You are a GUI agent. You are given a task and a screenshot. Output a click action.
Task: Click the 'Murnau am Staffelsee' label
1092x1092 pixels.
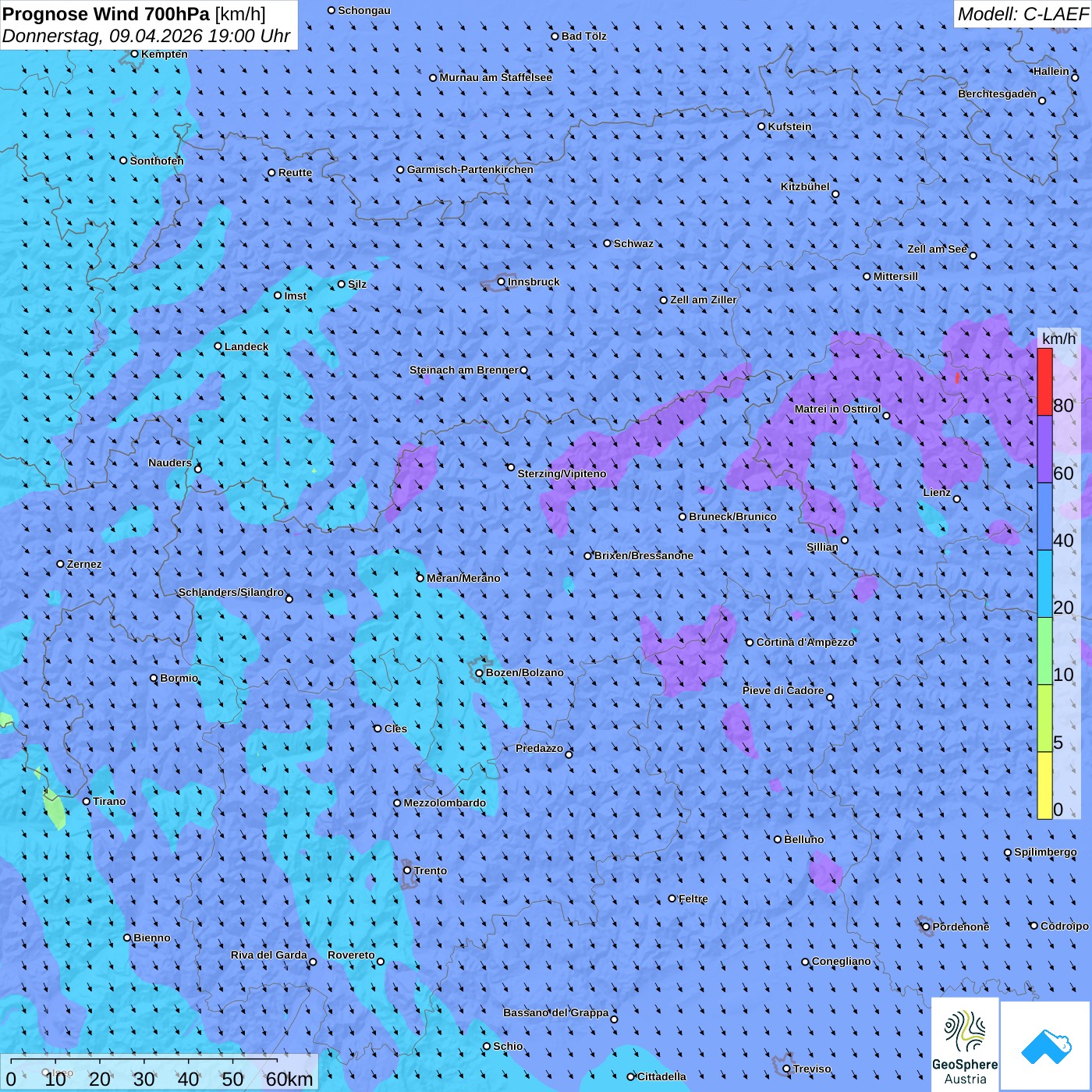point(496,77)
